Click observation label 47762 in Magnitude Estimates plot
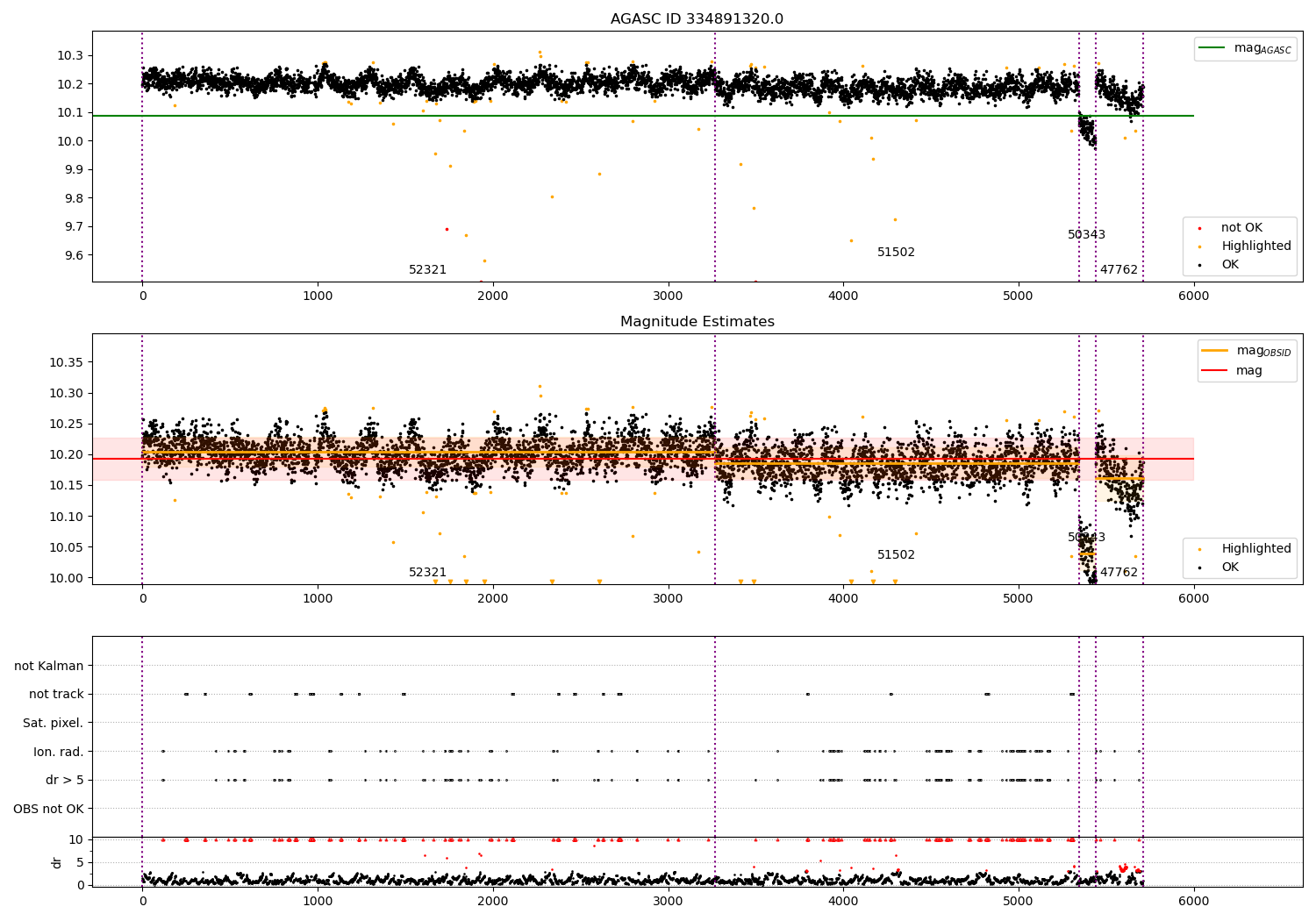Screen dimensions: 1316x921 [x=1119, y=573]
